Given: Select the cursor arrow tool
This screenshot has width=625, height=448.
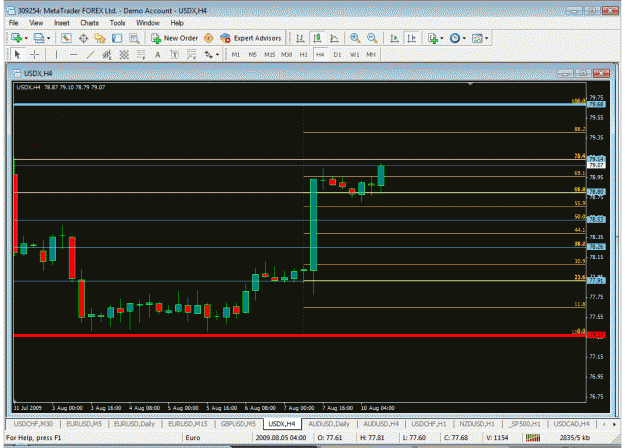Looking at the screenshot, I should [17, 55].
